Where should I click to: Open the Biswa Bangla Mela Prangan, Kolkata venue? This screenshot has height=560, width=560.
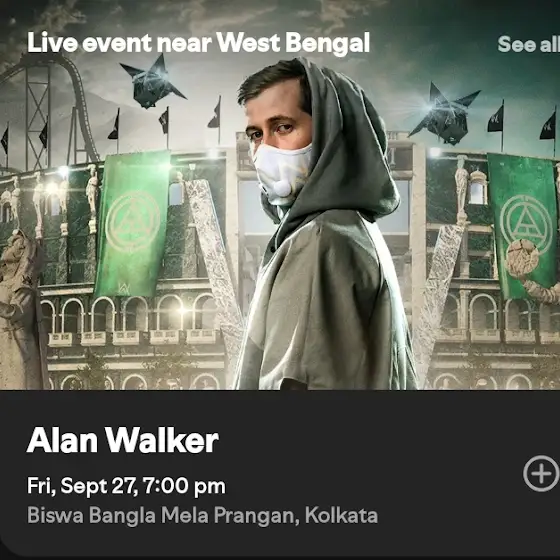click(x=202, y=515)
